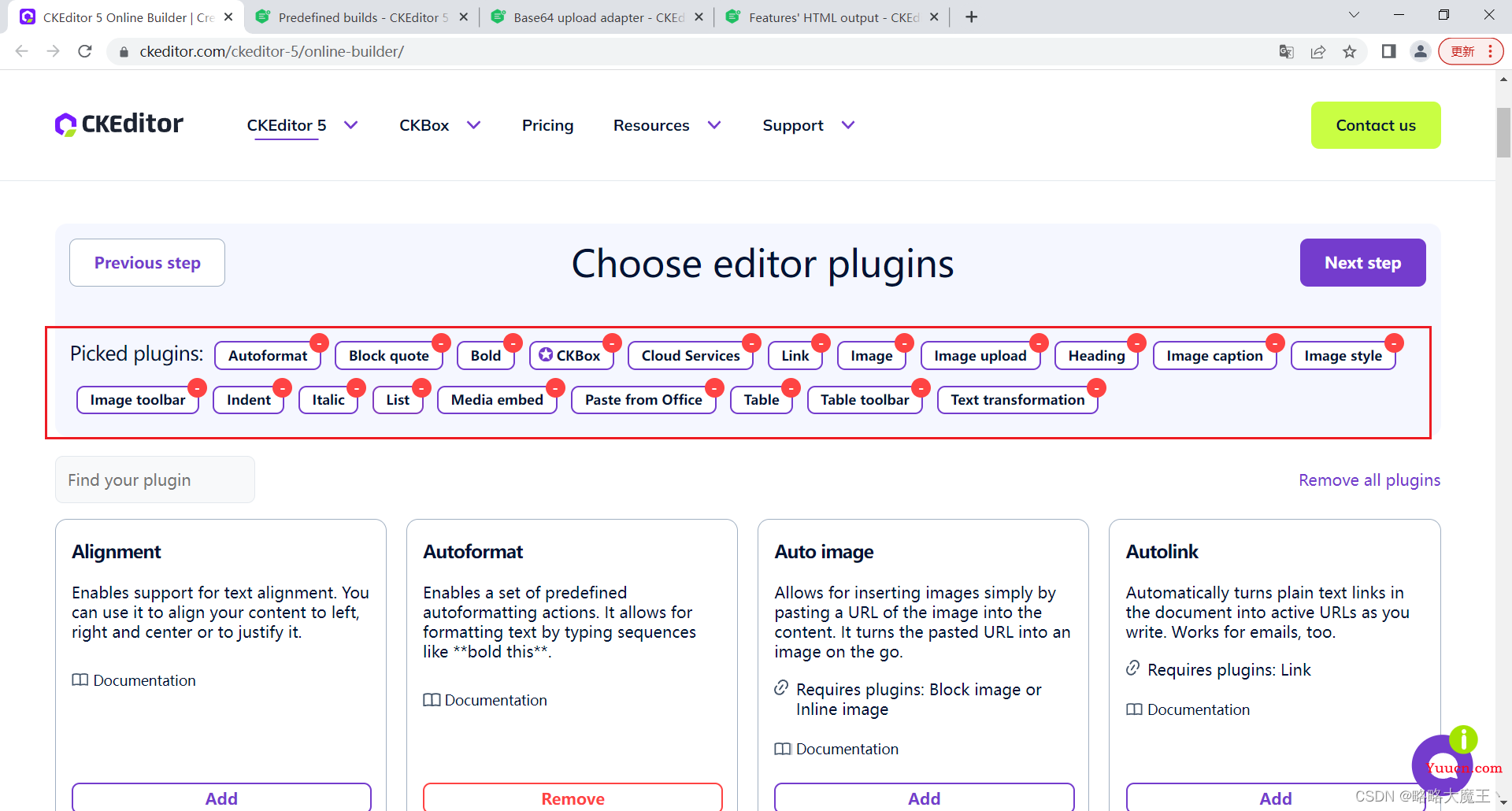Click the CKEditor logo
This screenshot has height=811, width=1512.
119,124
